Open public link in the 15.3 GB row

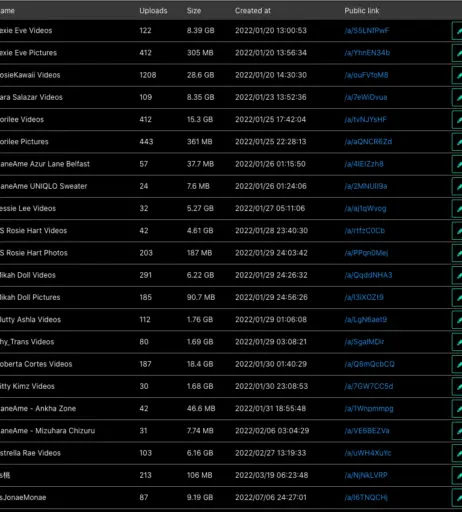pyautogui.click(x=366, y=120)
